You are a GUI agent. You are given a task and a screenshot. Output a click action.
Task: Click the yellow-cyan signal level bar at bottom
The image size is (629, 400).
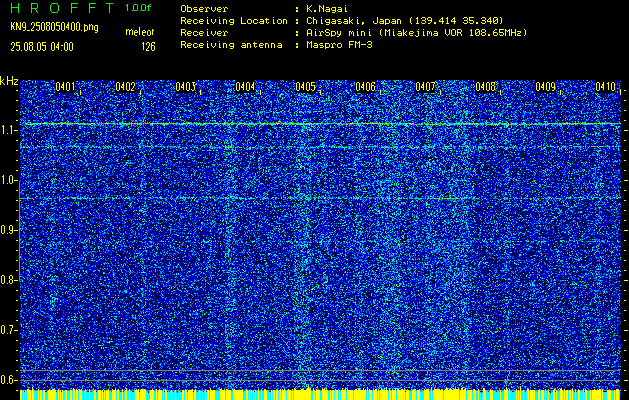tap(320, 394)
